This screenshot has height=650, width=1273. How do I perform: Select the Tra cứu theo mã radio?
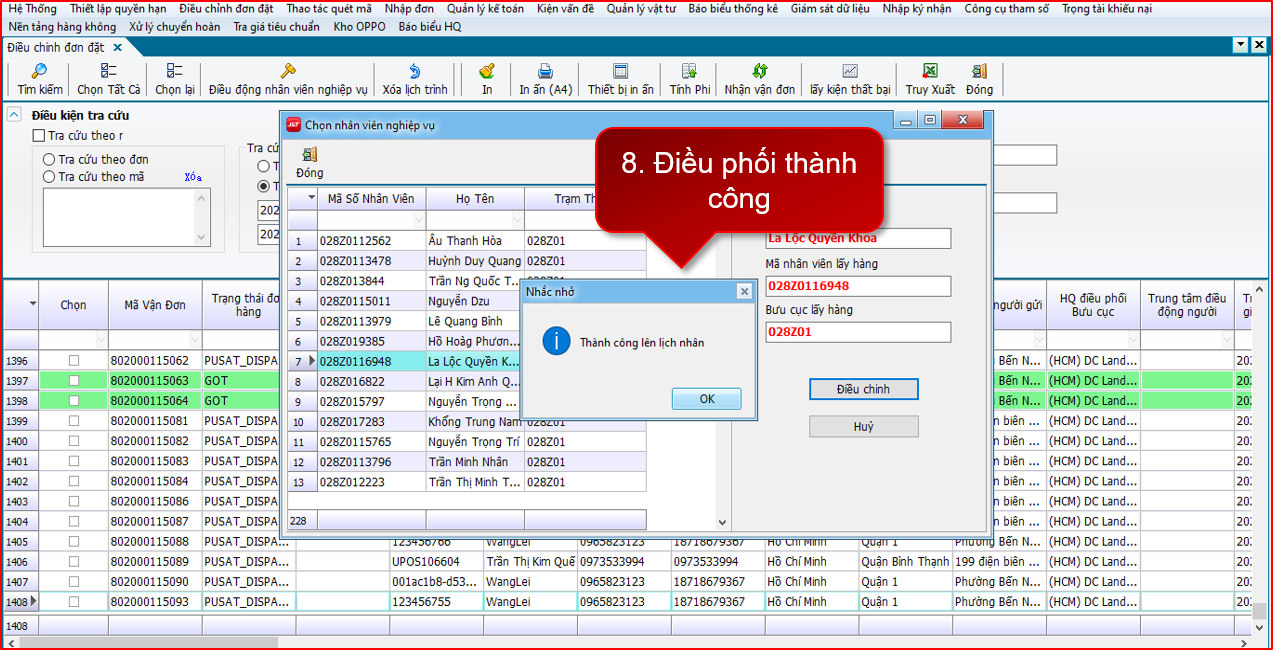click(x=49, y=177)
